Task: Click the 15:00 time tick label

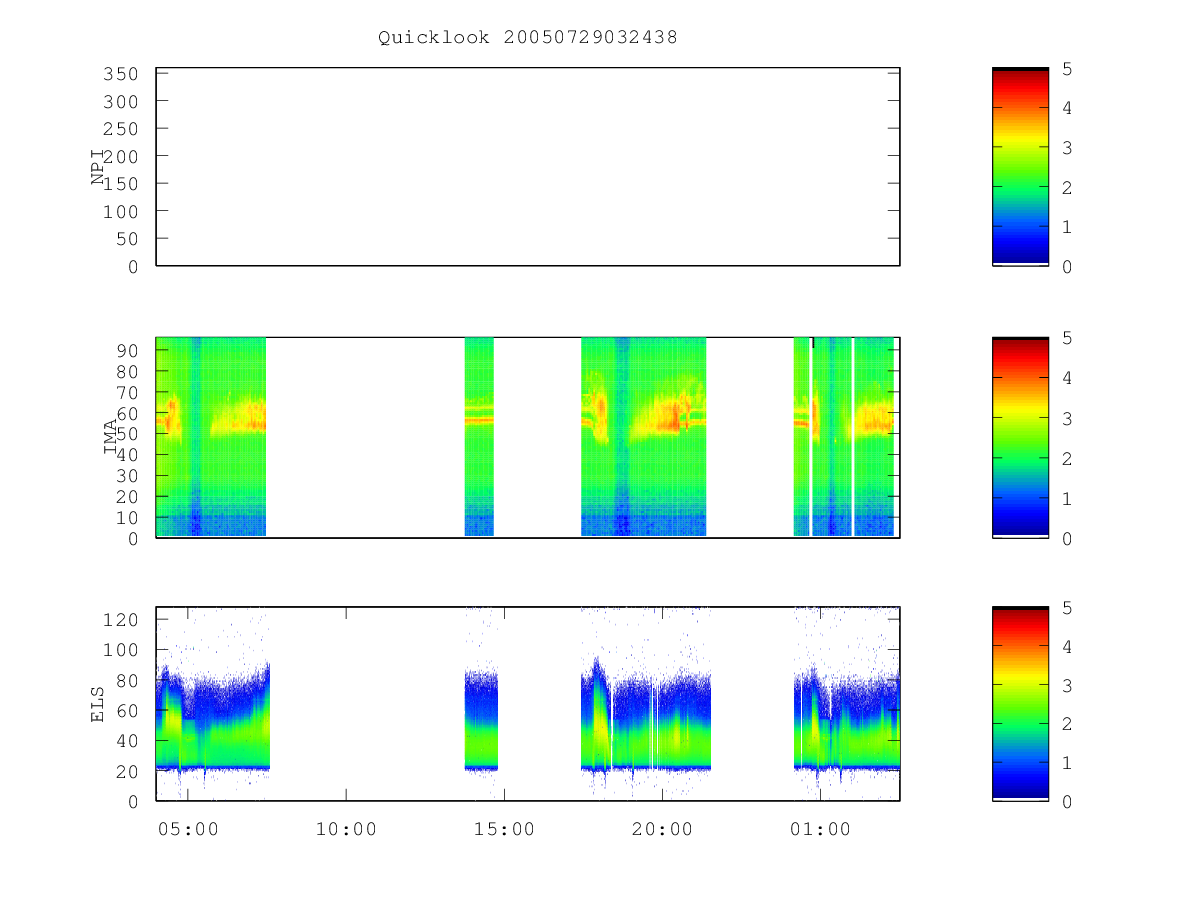Action: [504, 829]
